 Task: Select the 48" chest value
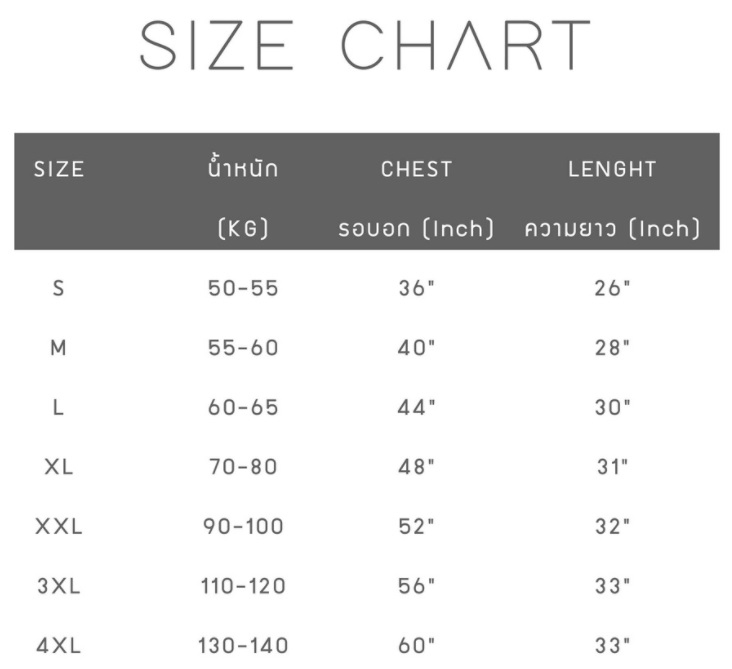pyautogui.click(x=417, y=467)
